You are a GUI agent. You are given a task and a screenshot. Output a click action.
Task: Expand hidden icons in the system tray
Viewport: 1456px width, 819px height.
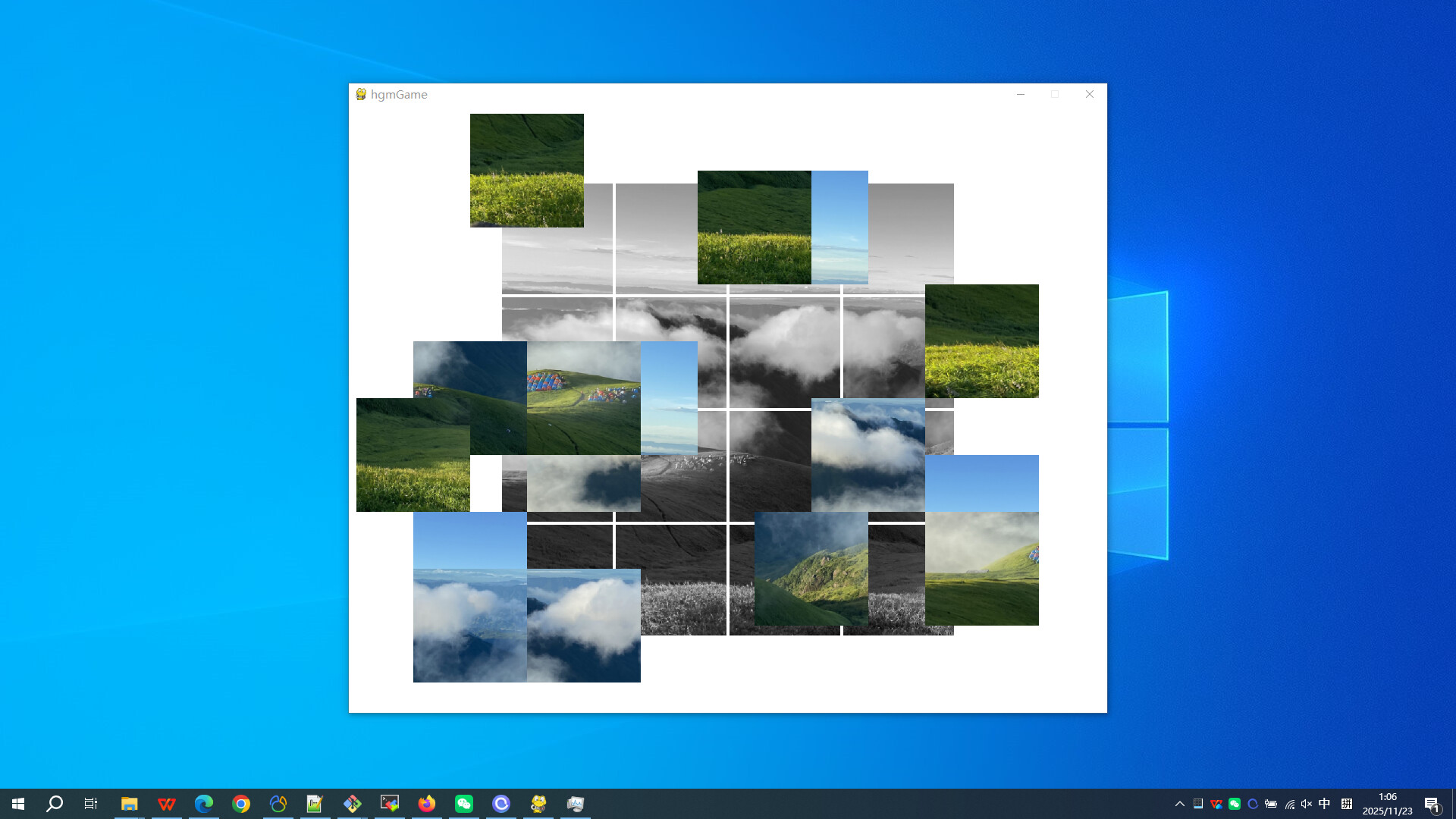(1181, 803)
